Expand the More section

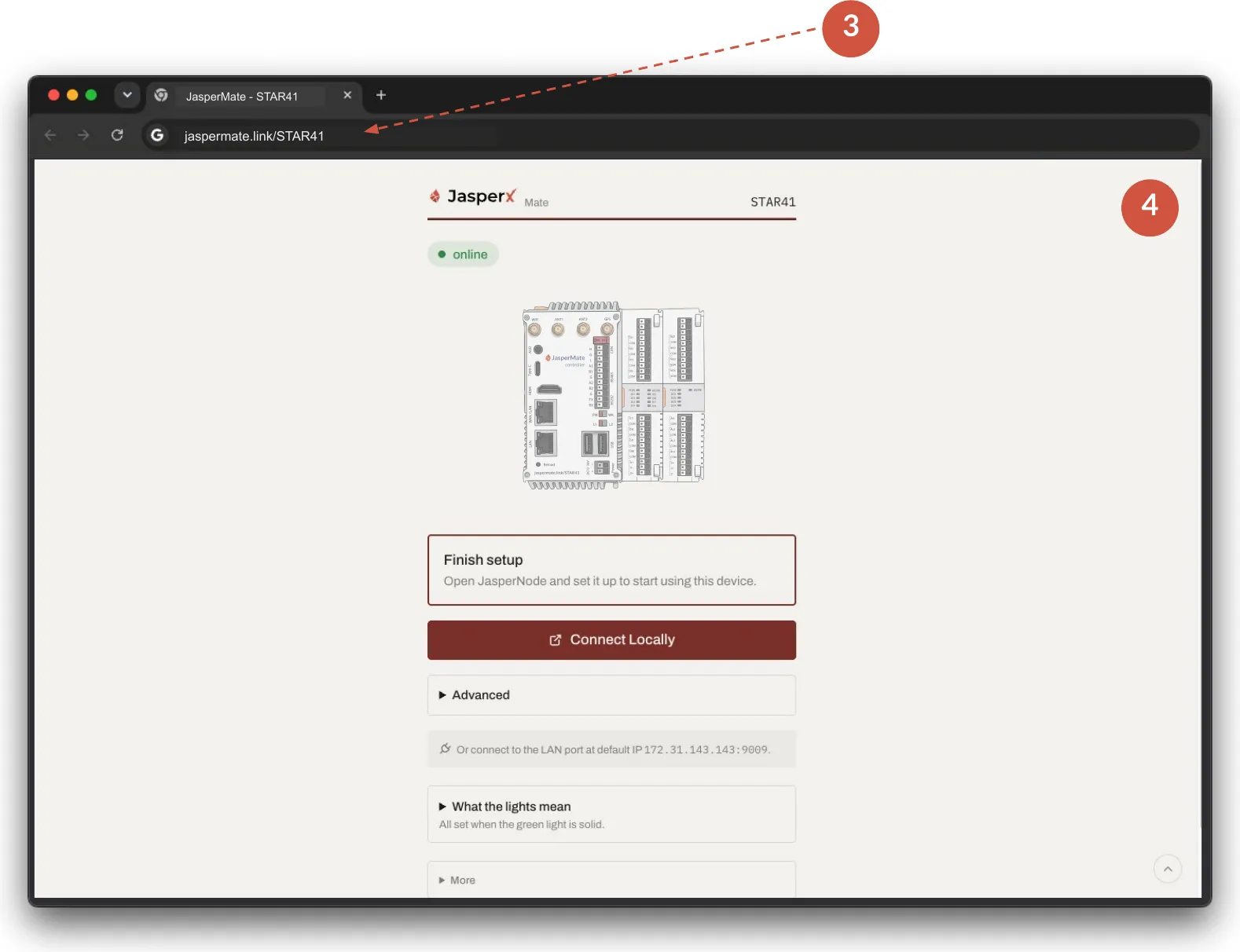[611, 880]
